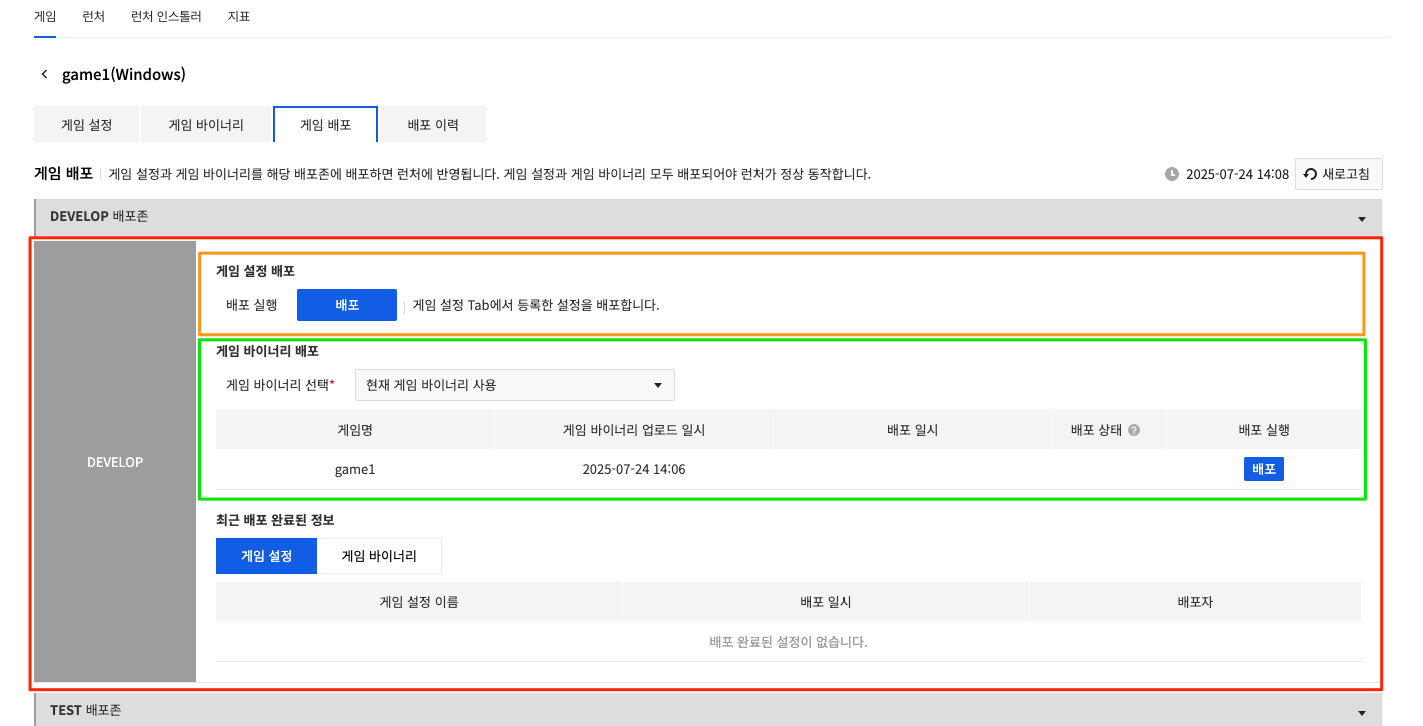Click the 게임 top menu item

(45, 17)
